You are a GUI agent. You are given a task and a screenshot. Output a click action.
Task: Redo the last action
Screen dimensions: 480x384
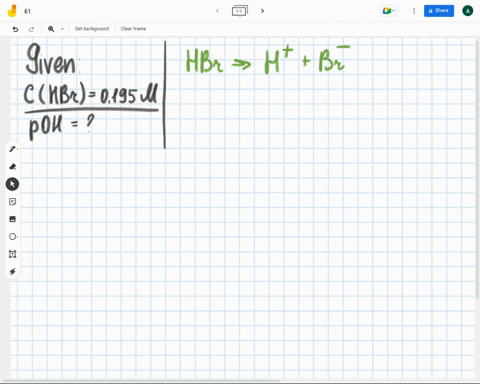click(x=31, y=29)
